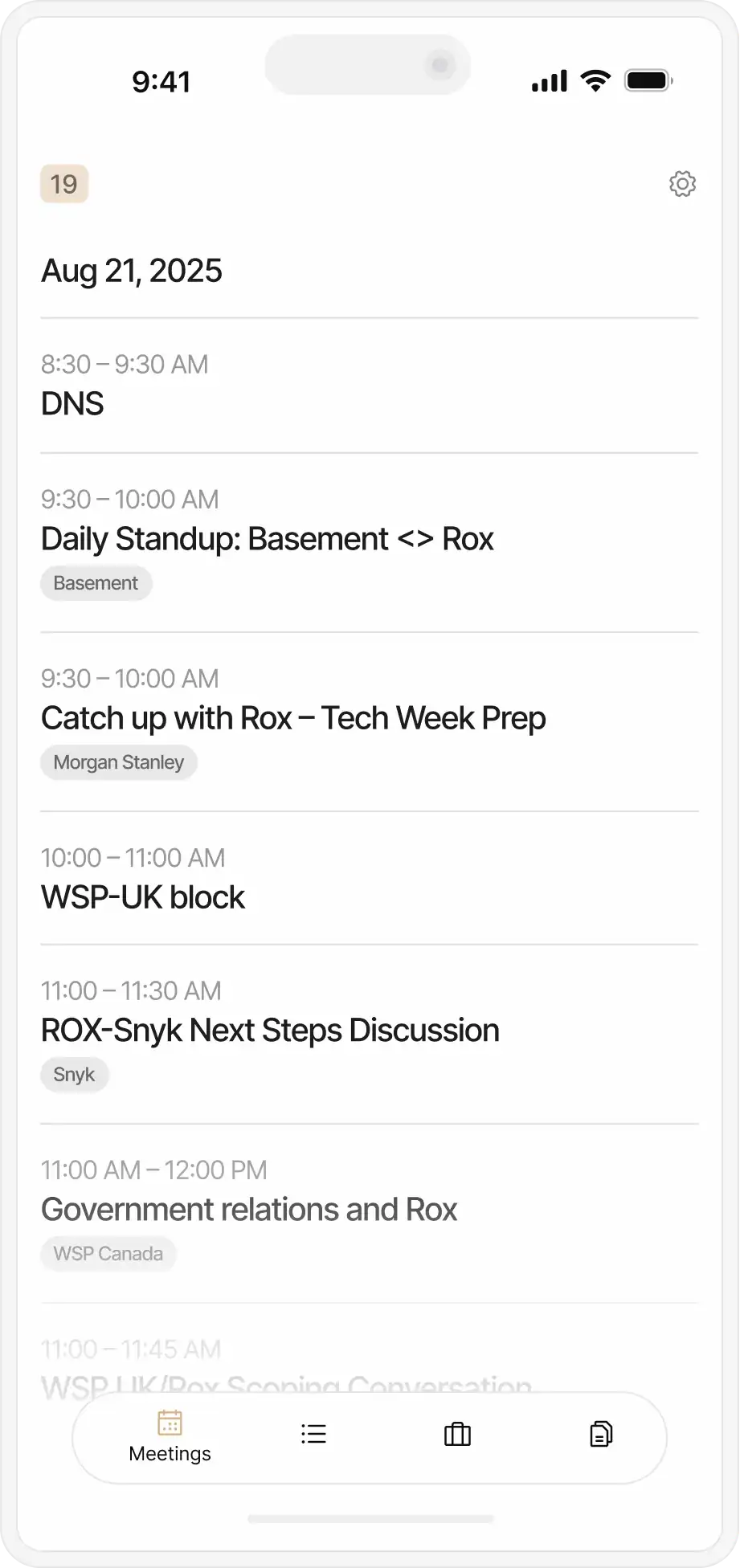Open the list view tab icon
Image resolution: width=740 pixels, height=1568 pixels.
313,1435
